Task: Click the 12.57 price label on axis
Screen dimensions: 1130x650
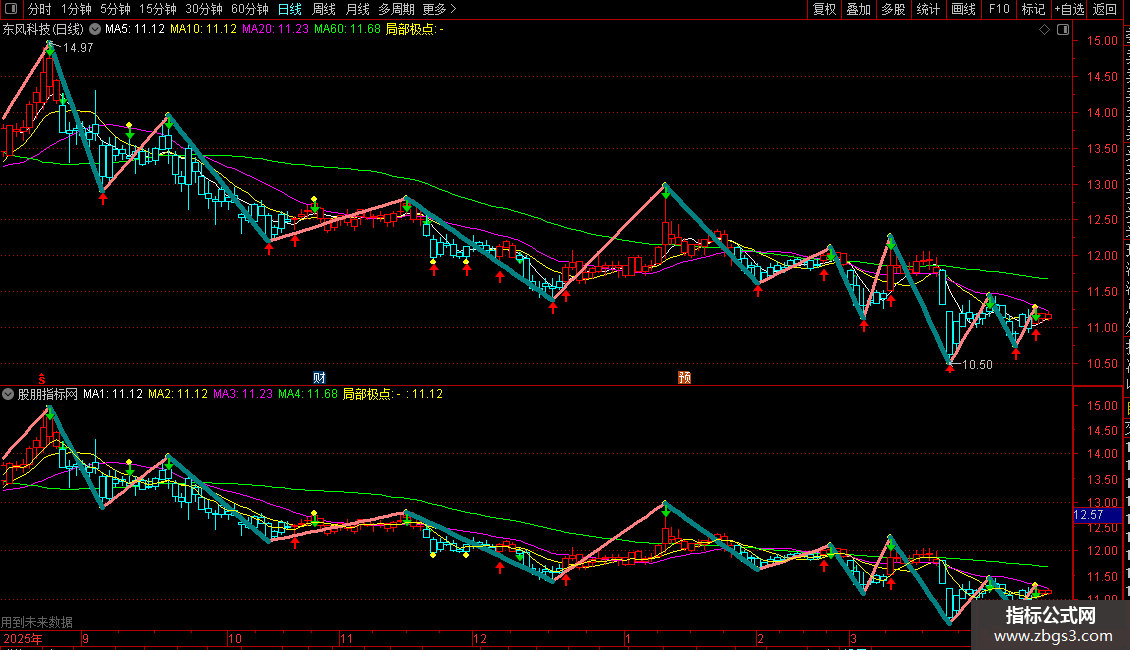Action: coord(1088,515)
